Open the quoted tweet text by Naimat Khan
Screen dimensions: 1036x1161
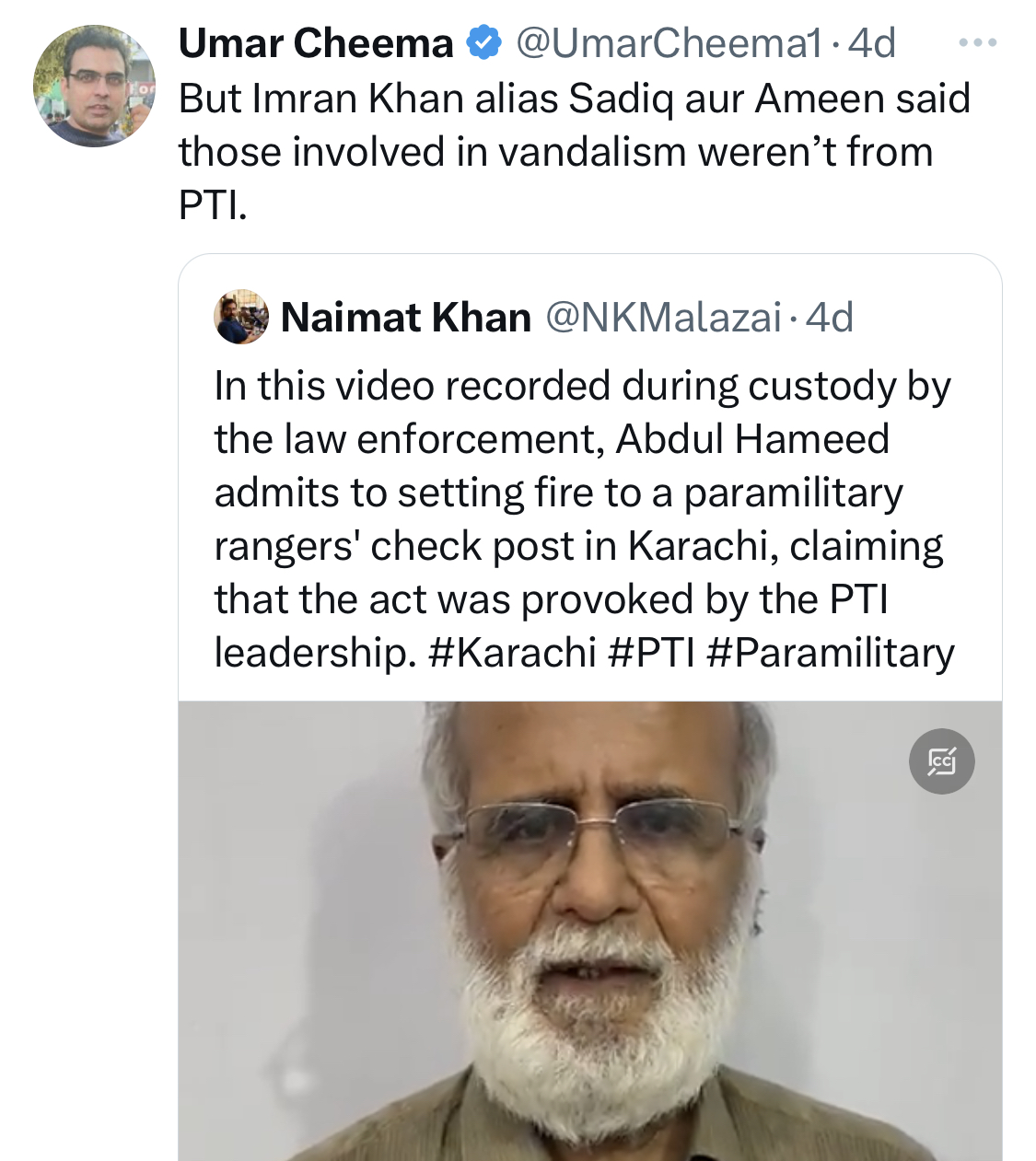click(x=585, y=519)
